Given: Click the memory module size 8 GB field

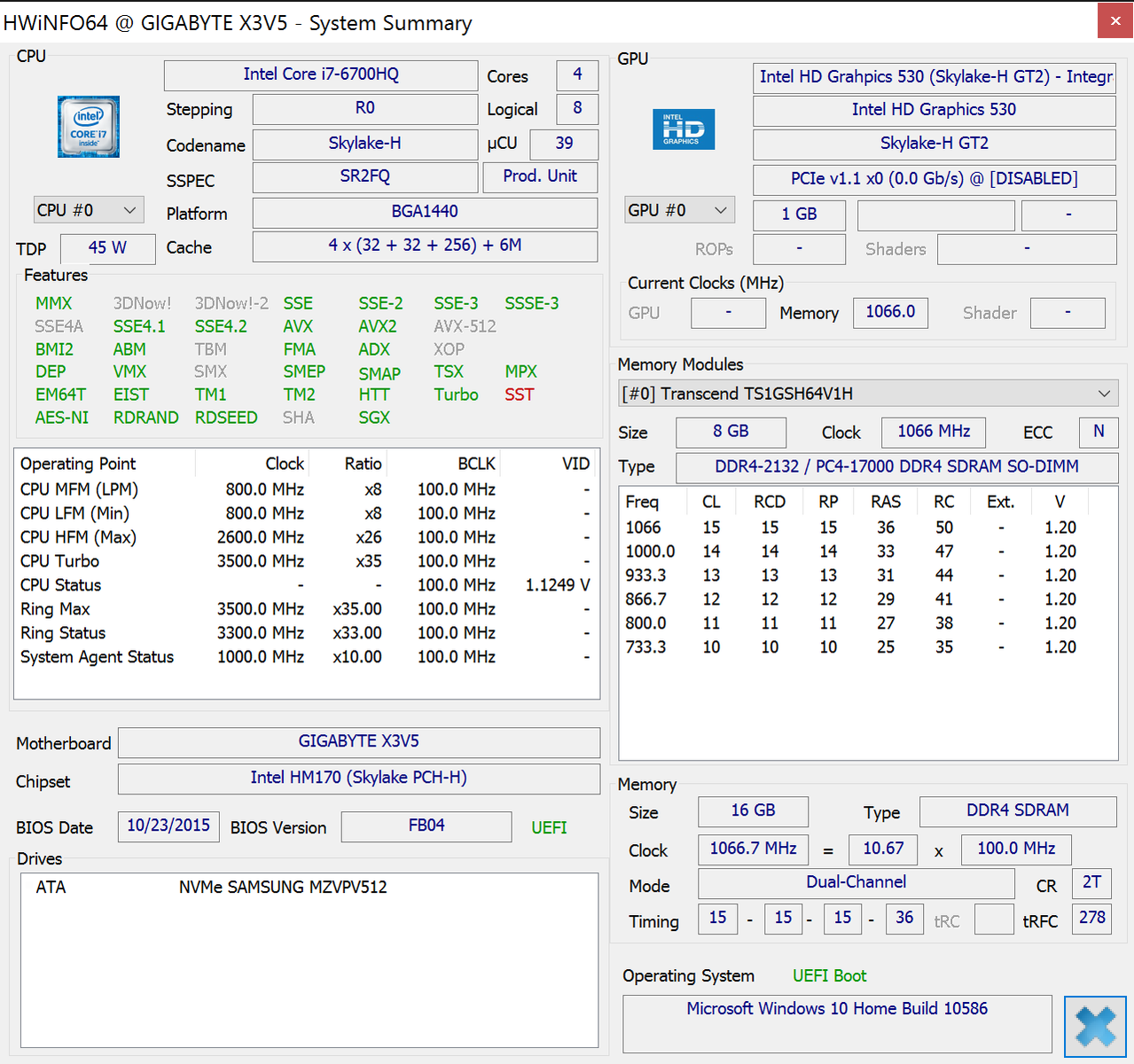Looking at the screenshot, I should click(731, 433).
